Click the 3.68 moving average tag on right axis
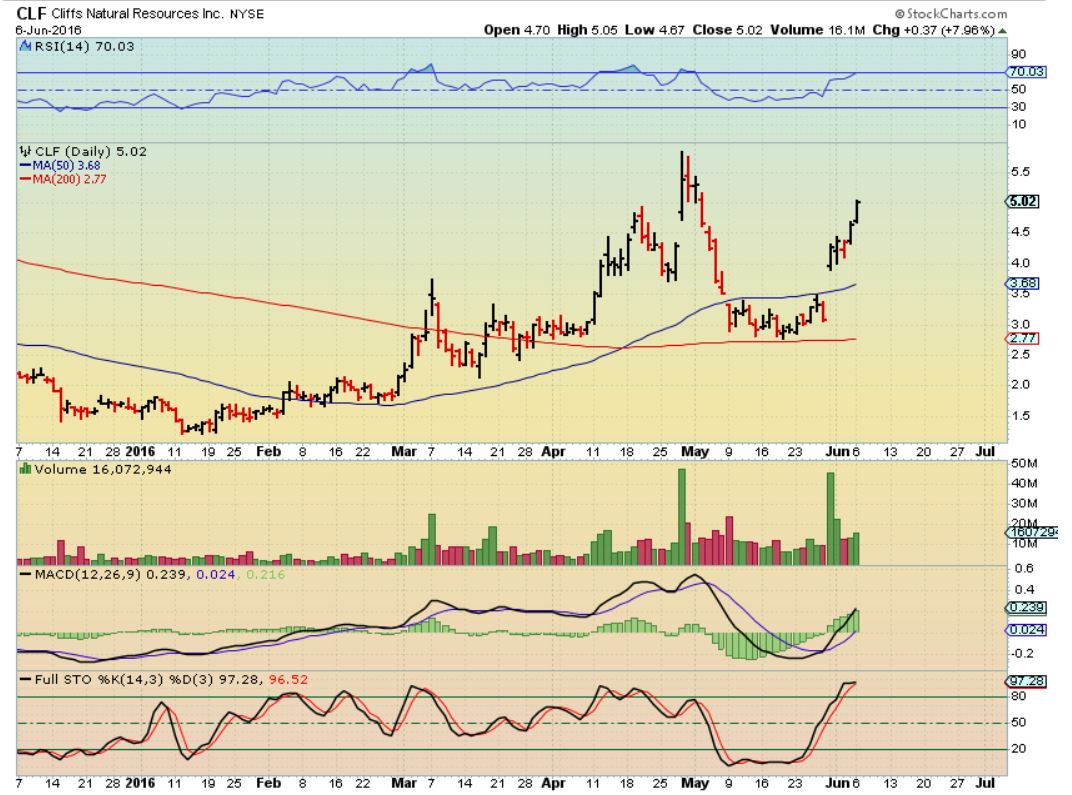Screen dimensions: 1072x795 (1023, 283)
